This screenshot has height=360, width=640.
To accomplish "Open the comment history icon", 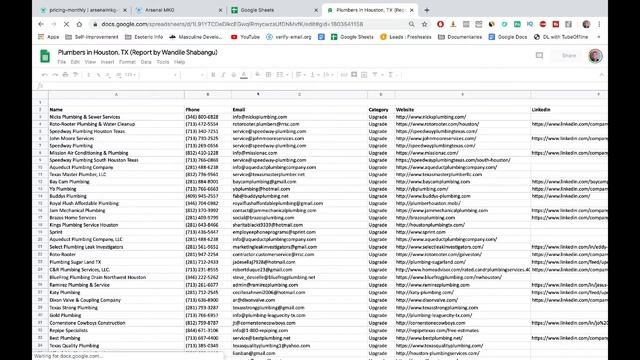I will [539, 56].
